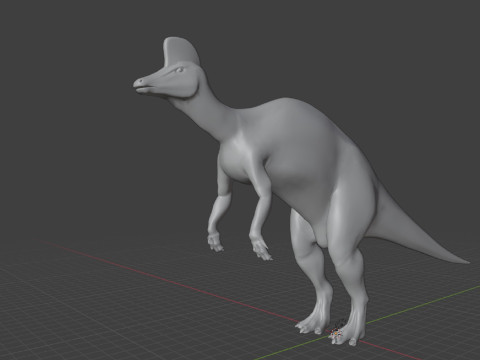This screenshot has width=480, height=360.
Task: Click the orange origin point at the feet
Action: coord(336,333)
